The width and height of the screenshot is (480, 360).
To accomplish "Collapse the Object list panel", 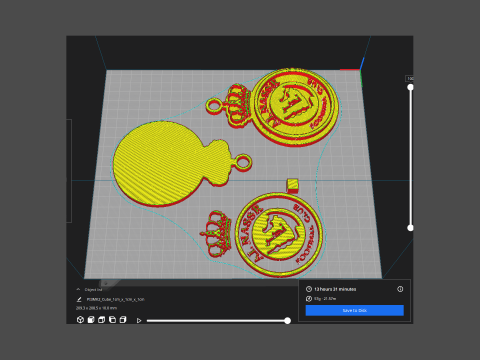I will tap(78, 289).
